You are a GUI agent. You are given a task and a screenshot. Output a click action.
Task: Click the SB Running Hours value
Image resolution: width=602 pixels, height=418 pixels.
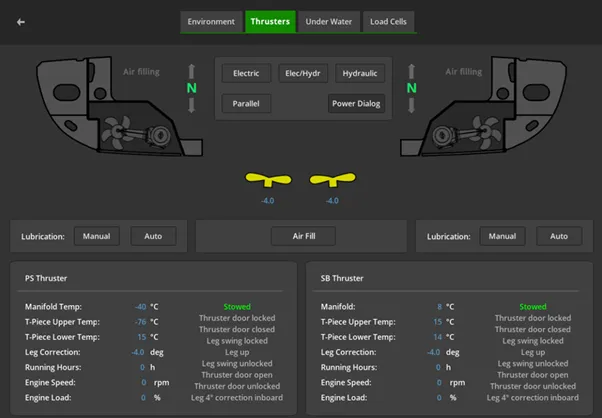point(438,367)
